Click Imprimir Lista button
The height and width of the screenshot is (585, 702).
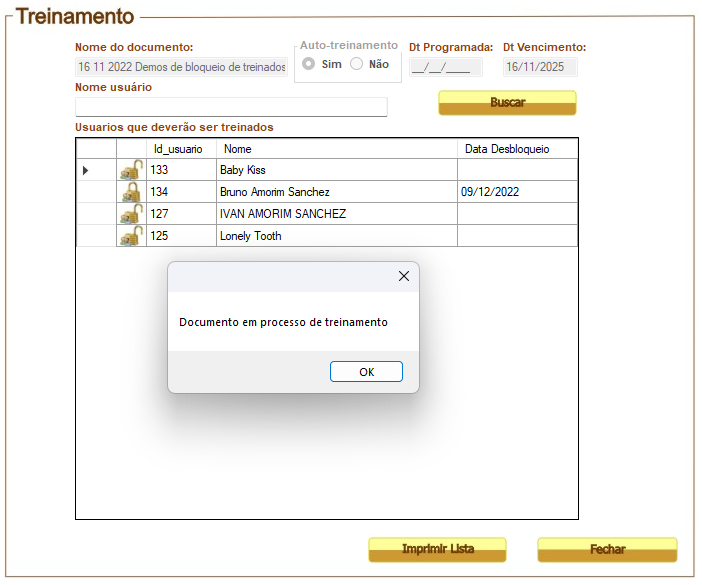(x=437, y=549)
